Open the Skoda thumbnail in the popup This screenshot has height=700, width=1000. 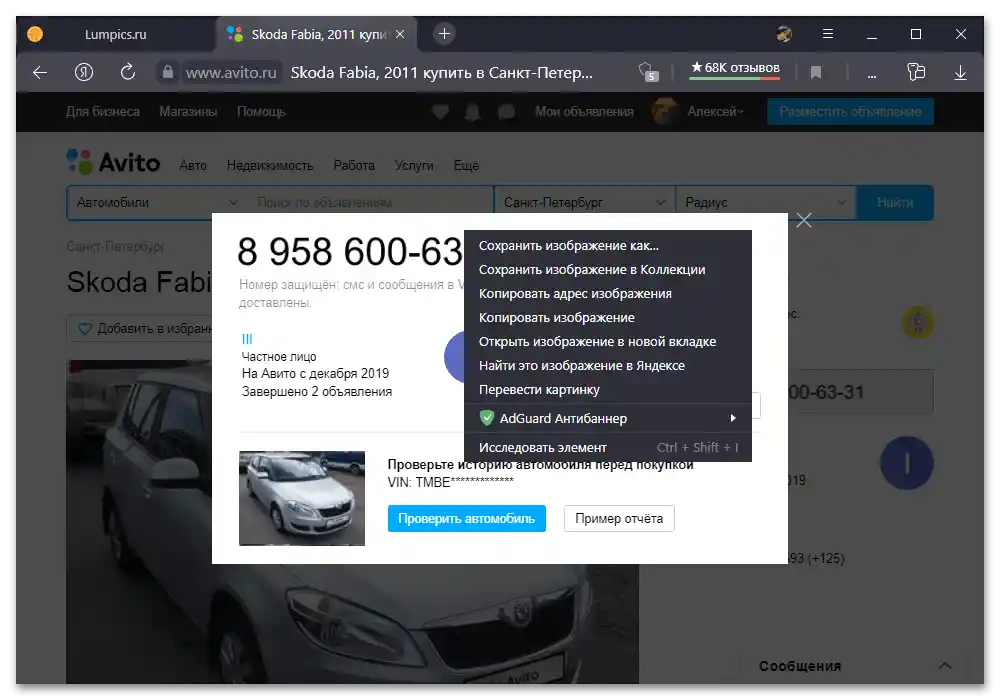pos(302,499)
